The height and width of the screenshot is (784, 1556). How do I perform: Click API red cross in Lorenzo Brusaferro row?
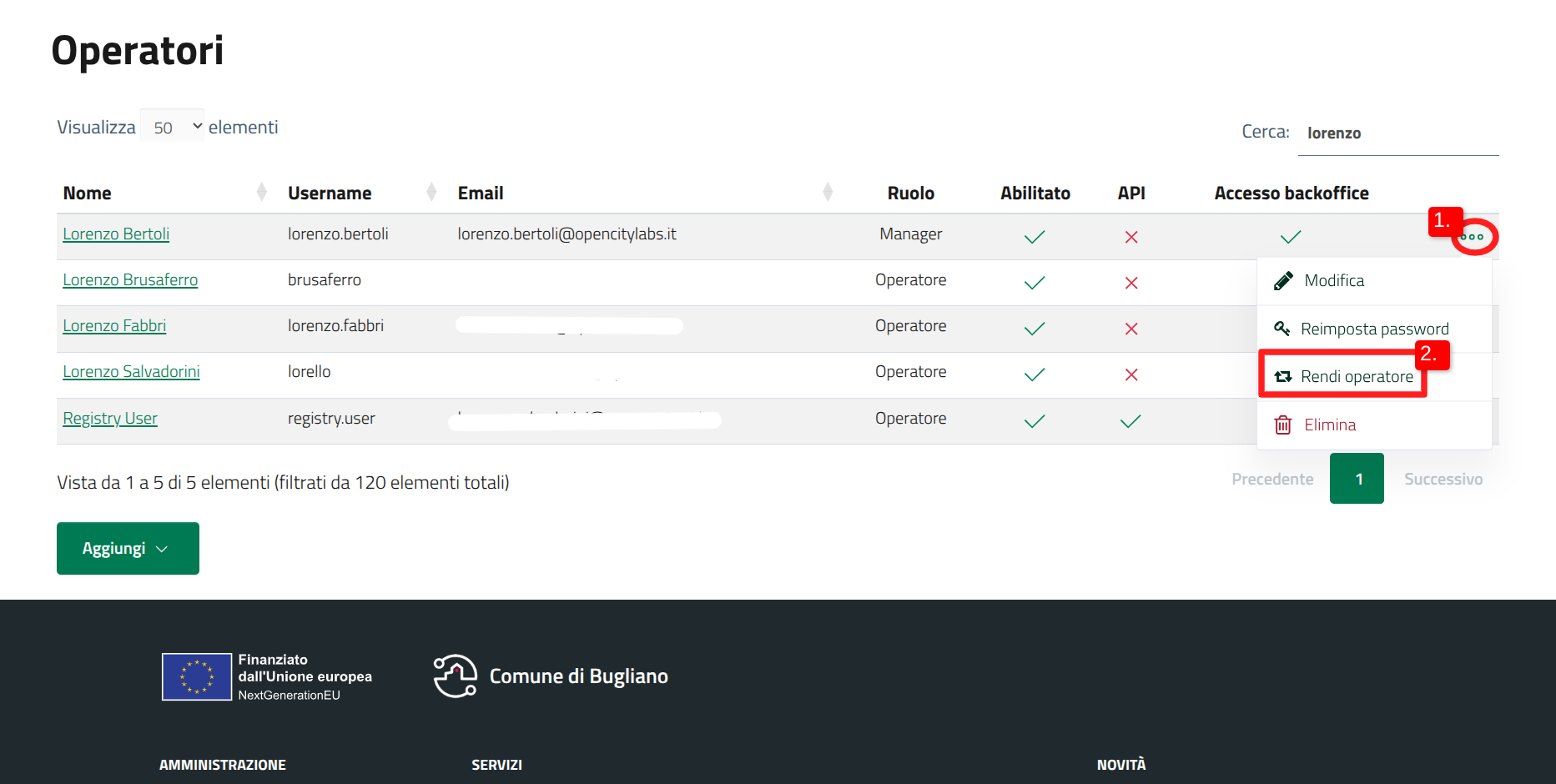click(1131, 283)
